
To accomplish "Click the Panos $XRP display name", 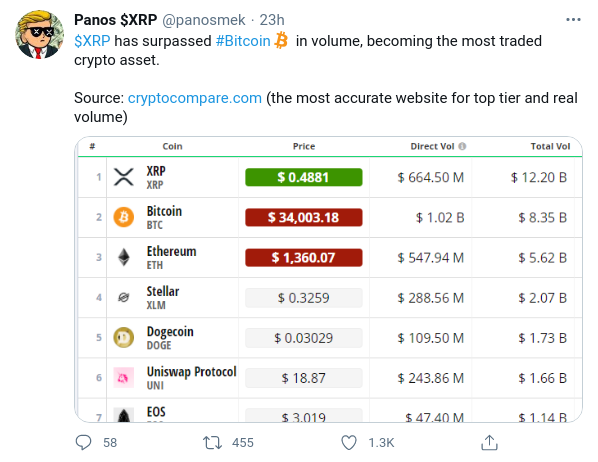I will coord(116,20).
